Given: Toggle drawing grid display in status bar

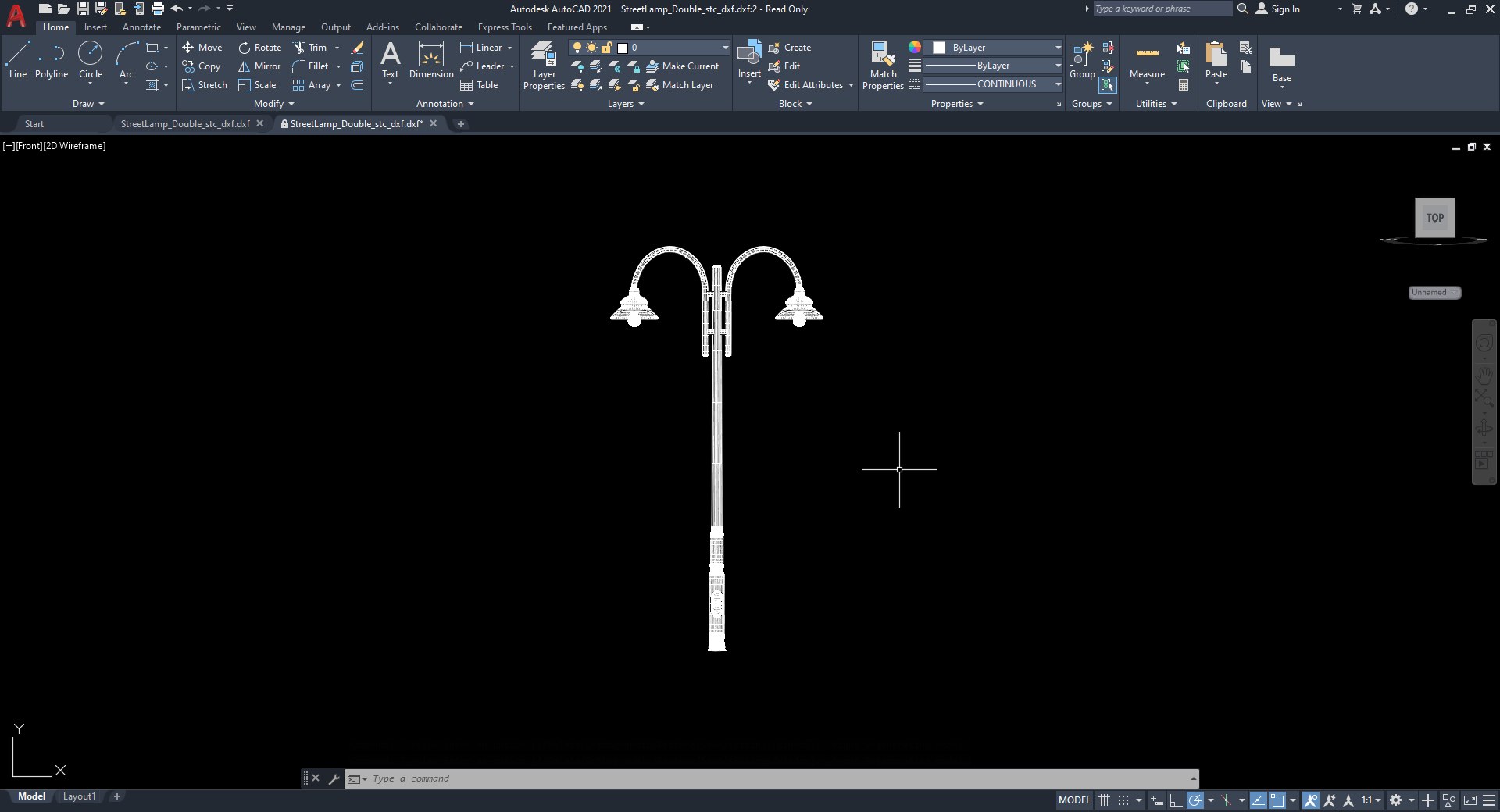Looking at the screenshot, I should point(1104,800).
